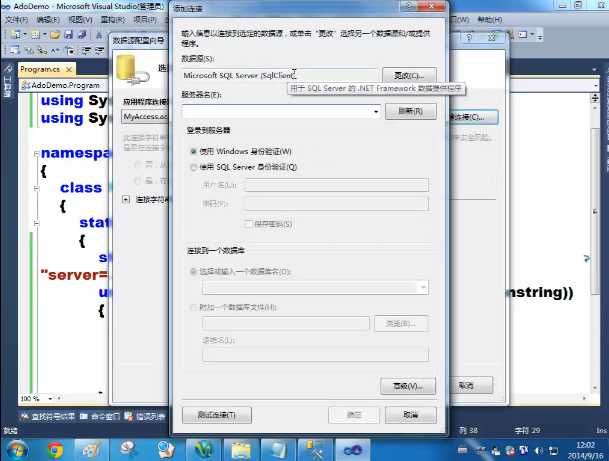Select the choose or enter database name radio
The width and height of the screenshot is (609, 461).
193,271
